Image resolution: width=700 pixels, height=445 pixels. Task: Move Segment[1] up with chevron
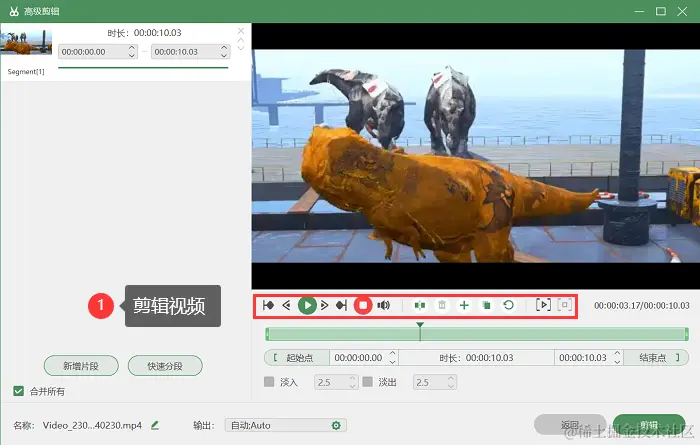[x=241, y=40]
